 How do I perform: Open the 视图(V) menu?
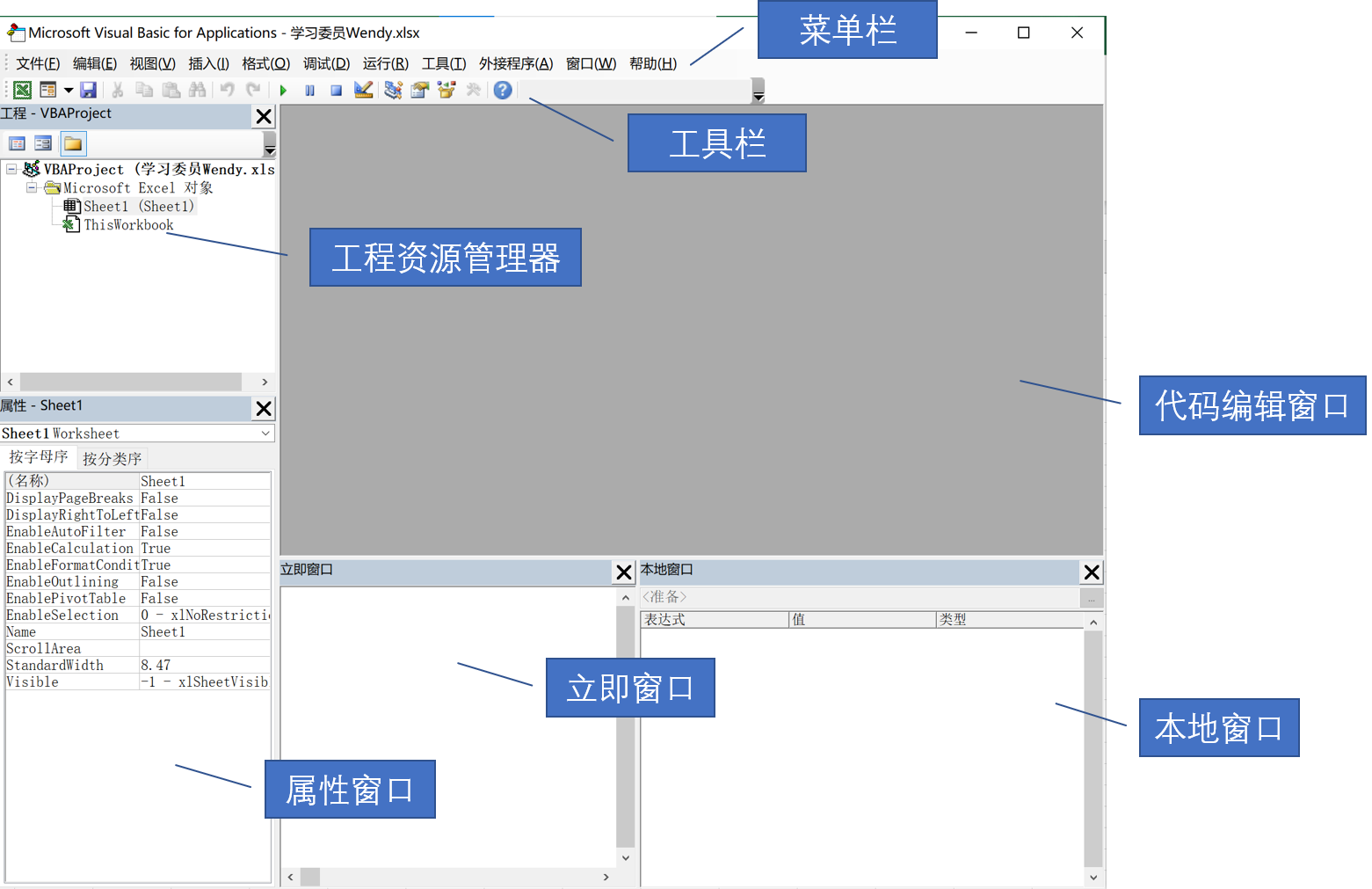pyautogui.click(x=152, y=63)
